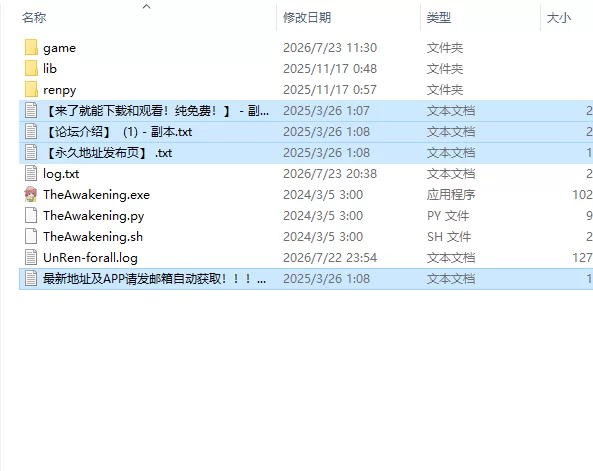Click date 2024/3/5 3:00 of TheAwakening.py
This screenshot has width=593, height=471.
pyautogui.click(x=323, y=216)
